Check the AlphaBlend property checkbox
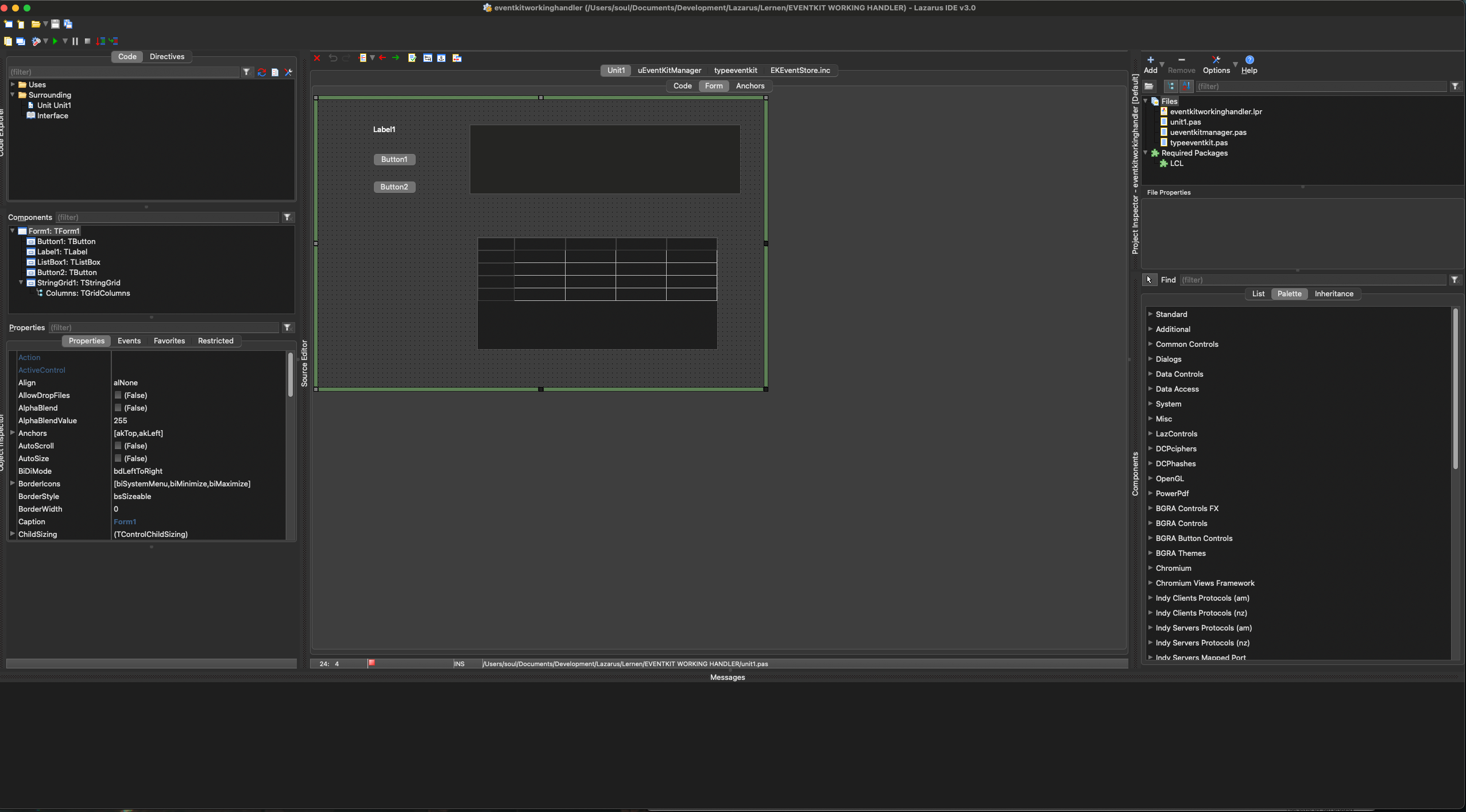1466x812 pixels. [x=118, y=408]
